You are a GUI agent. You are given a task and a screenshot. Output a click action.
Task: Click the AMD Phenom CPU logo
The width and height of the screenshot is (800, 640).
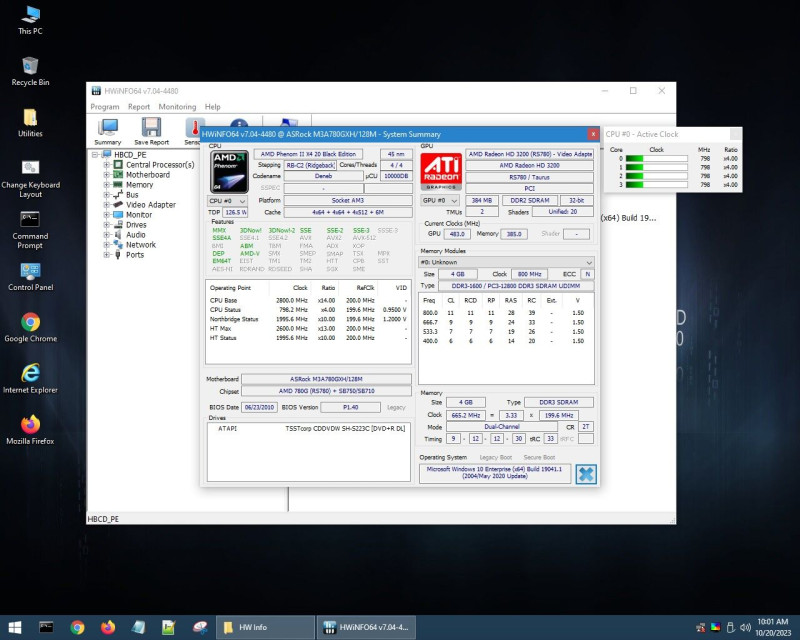(229, 171)
